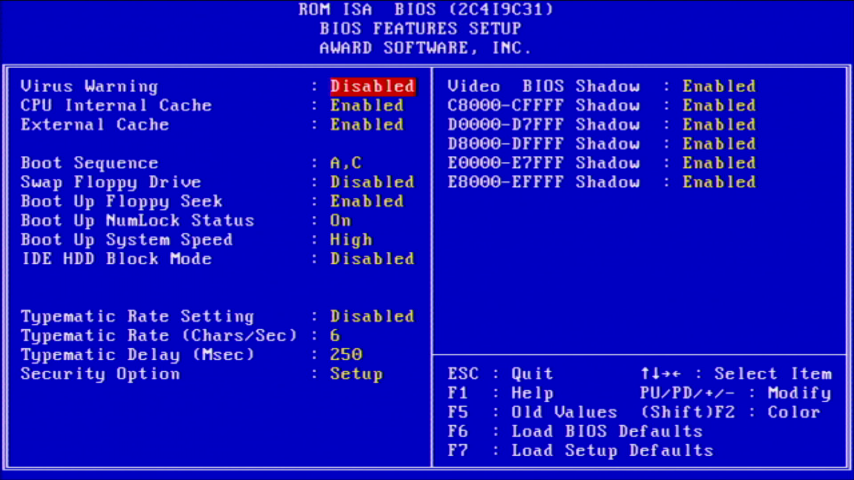Select the Boot Sequence A,C value
The height and width of the screenshot is (480, 854).
coord(346,163)
